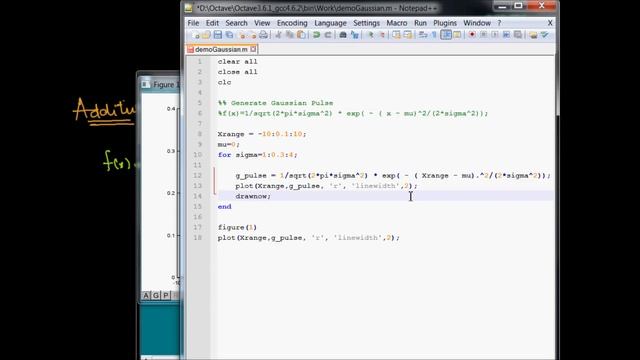
Task: Click the user-defined language dialog icon
Action: point(457,35)
